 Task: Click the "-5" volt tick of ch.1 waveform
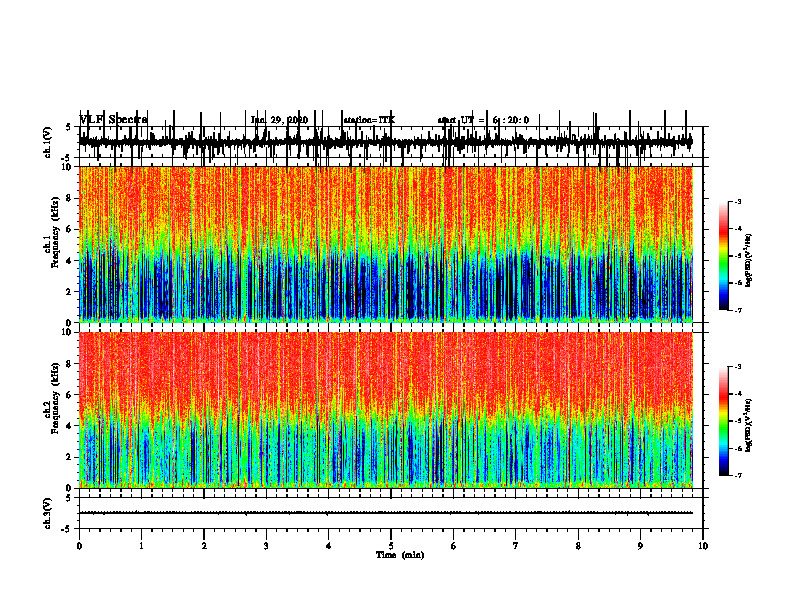(x=66, y=159)
